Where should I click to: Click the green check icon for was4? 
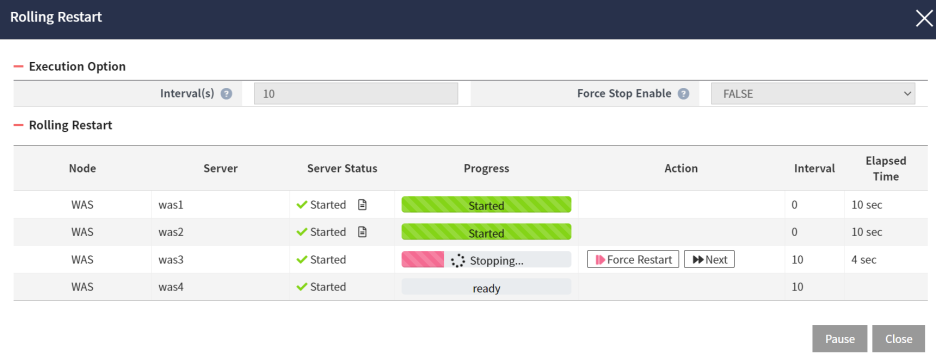[x=302, y=287]
